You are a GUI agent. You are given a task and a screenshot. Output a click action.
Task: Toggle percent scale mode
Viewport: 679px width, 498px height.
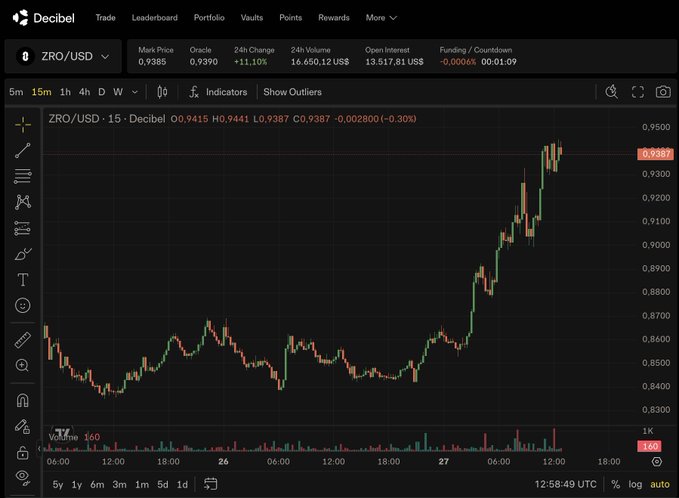pos(615,484)
